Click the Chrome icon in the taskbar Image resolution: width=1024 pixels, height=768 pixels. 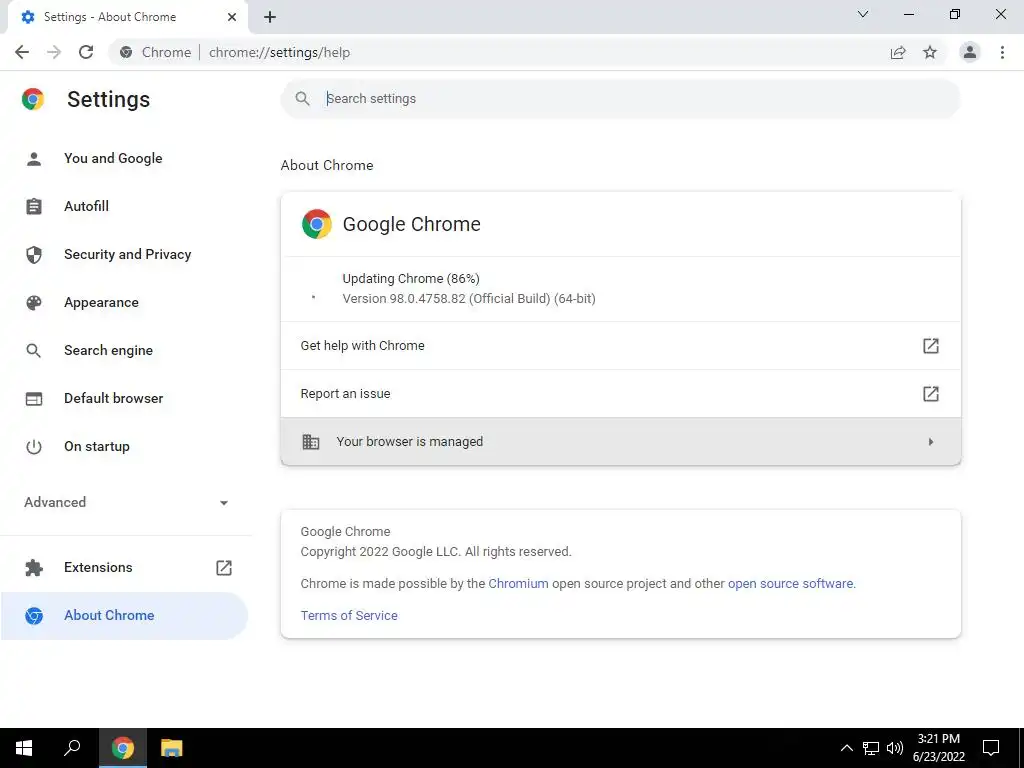pos(123,748)
